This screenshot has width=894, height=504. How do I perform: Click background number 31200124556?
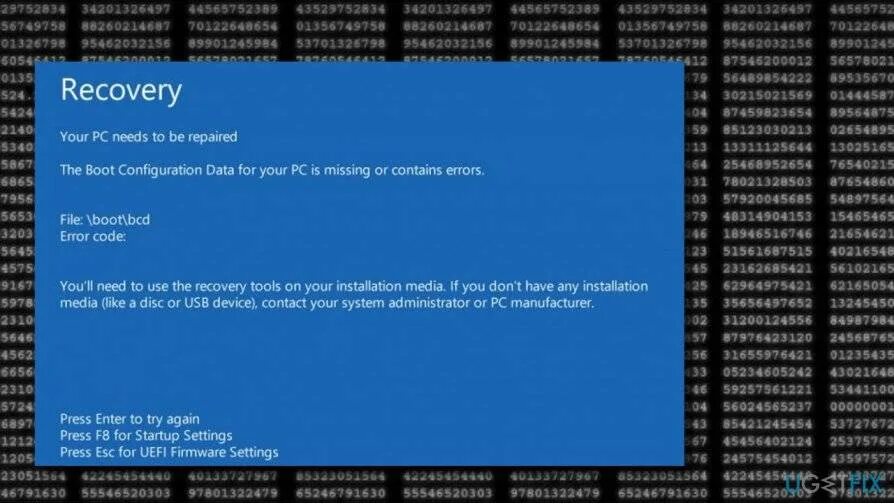click(x=767, y=320)
